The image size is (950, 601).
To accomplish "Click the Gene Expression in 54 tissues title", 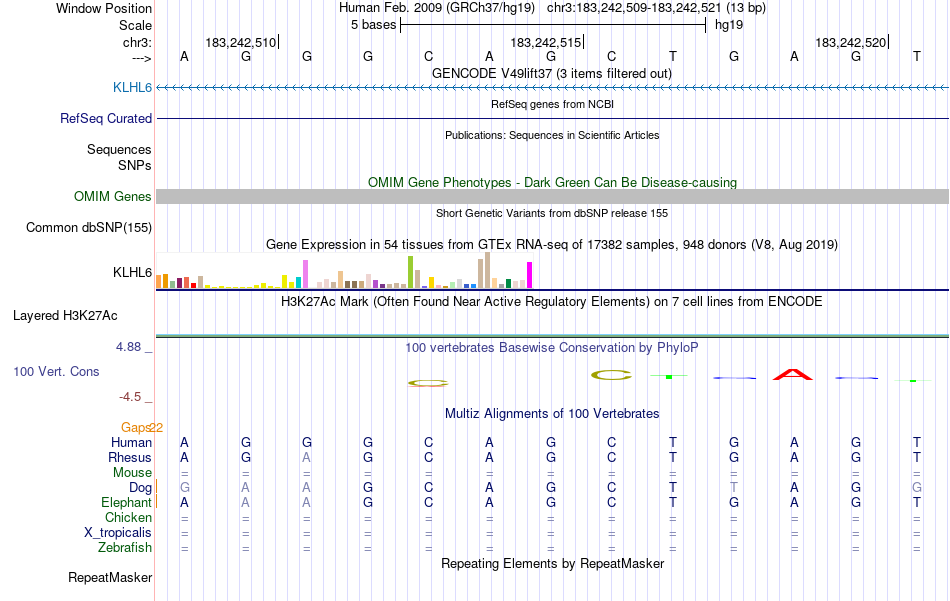I will pos(552,245).
